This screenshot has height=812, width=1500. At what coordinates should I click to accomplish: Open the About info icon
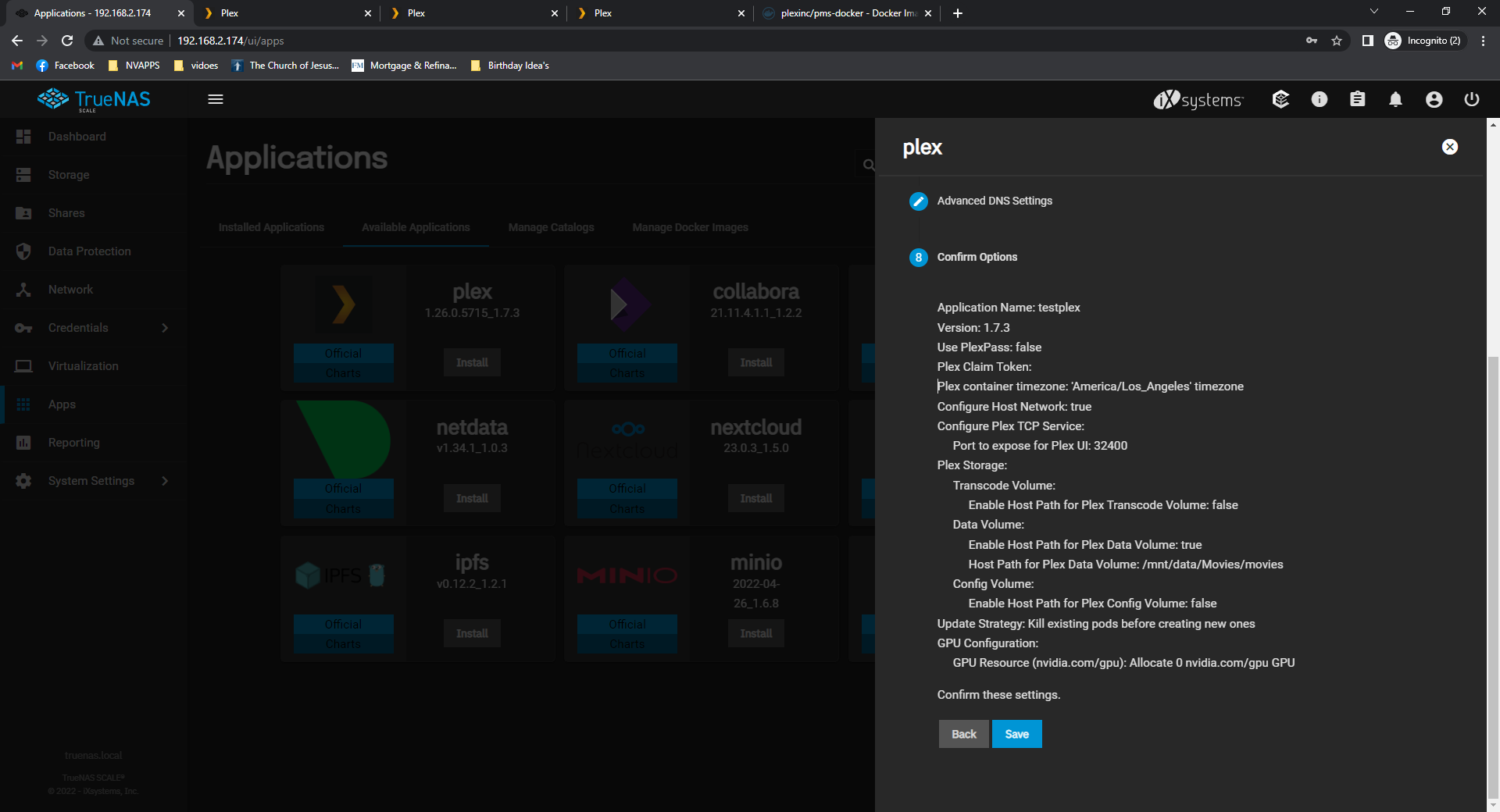(1320, 99)
